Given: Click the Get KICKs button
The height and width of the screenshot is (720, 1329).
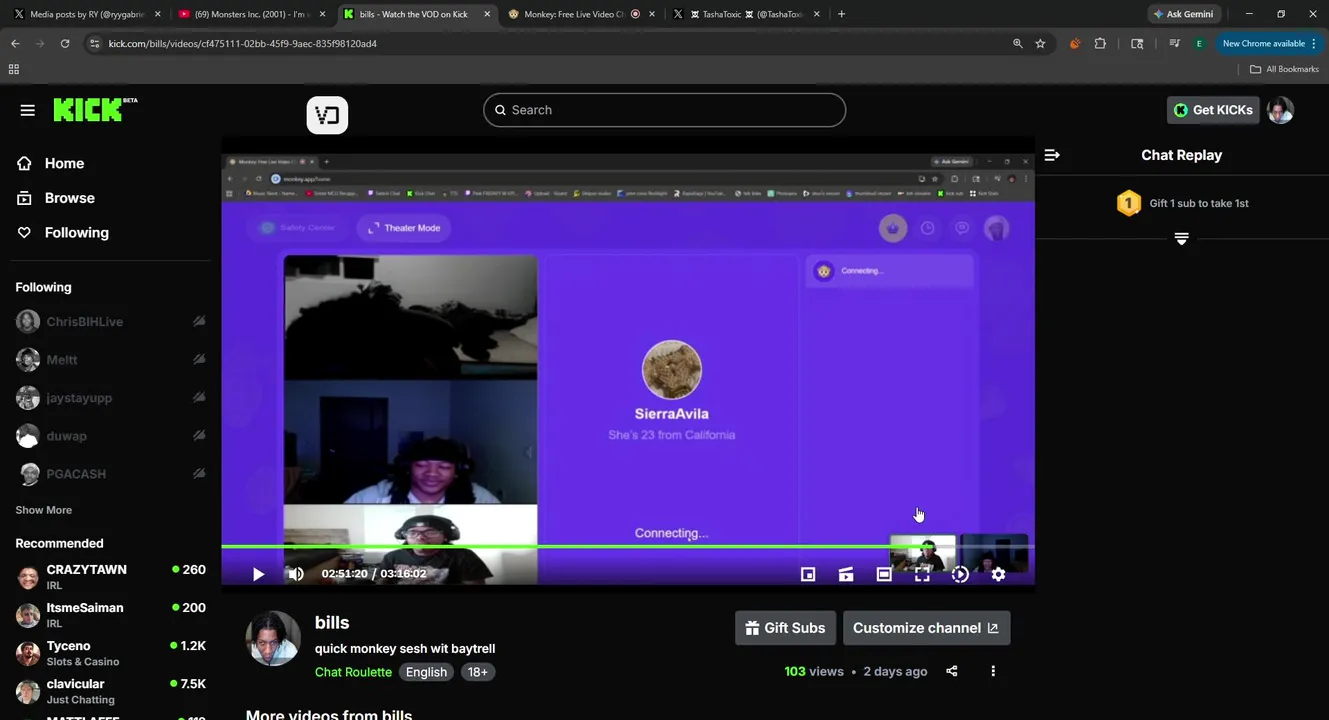Looking at the screenshot, I should click(1212, 110).
